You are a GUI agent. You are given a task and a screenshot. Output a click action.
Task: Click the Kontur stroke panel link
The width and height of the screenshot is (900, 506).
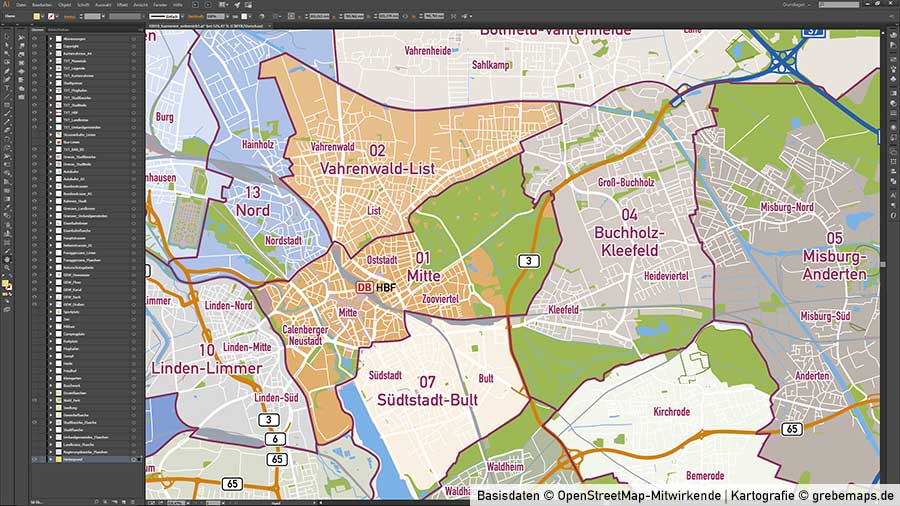(x=69, y=17)
